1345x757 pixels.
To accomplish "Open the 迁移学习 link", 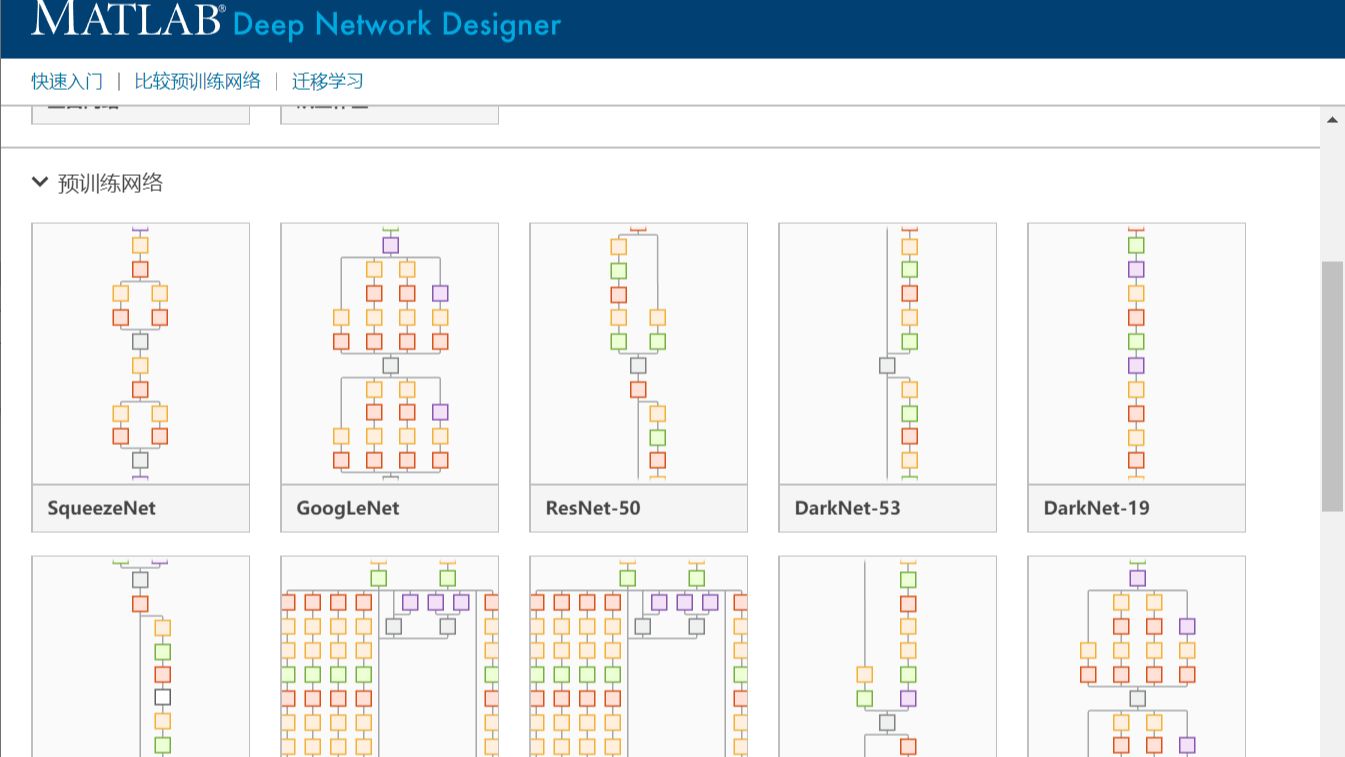I will click(327, 81).
